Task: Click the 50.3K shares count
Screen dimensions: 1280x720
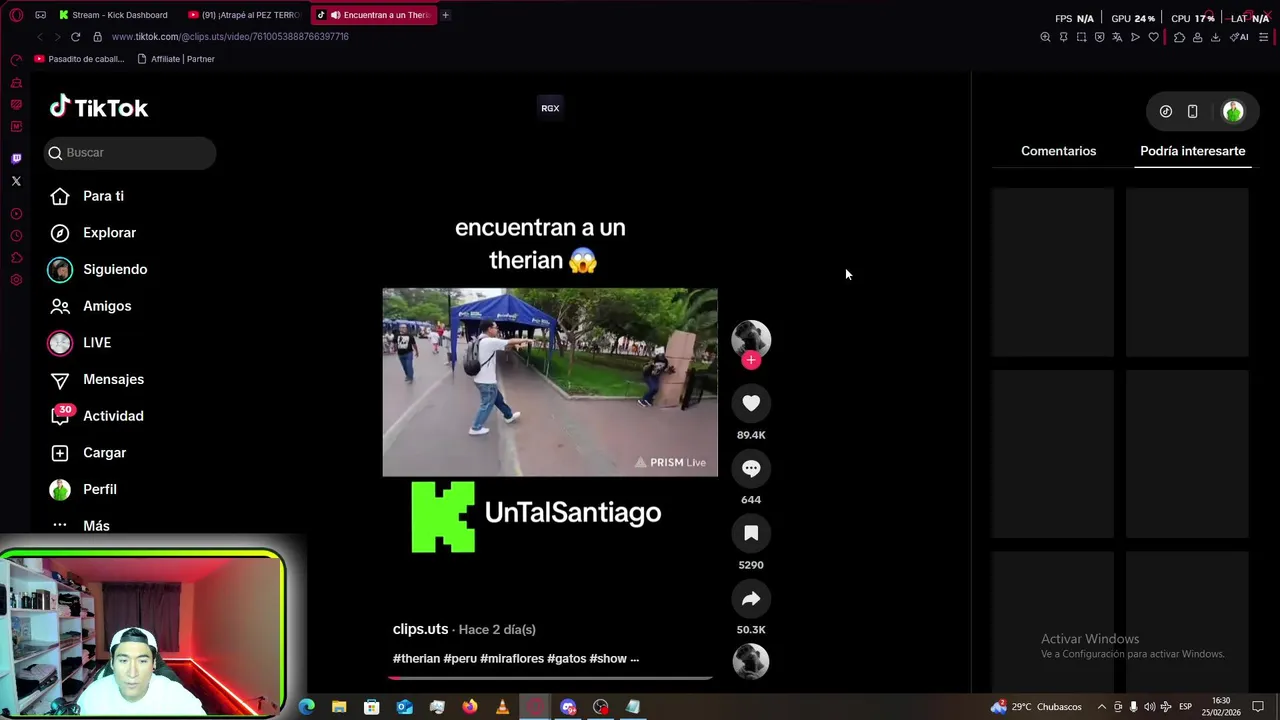Action: pos(751,630)
